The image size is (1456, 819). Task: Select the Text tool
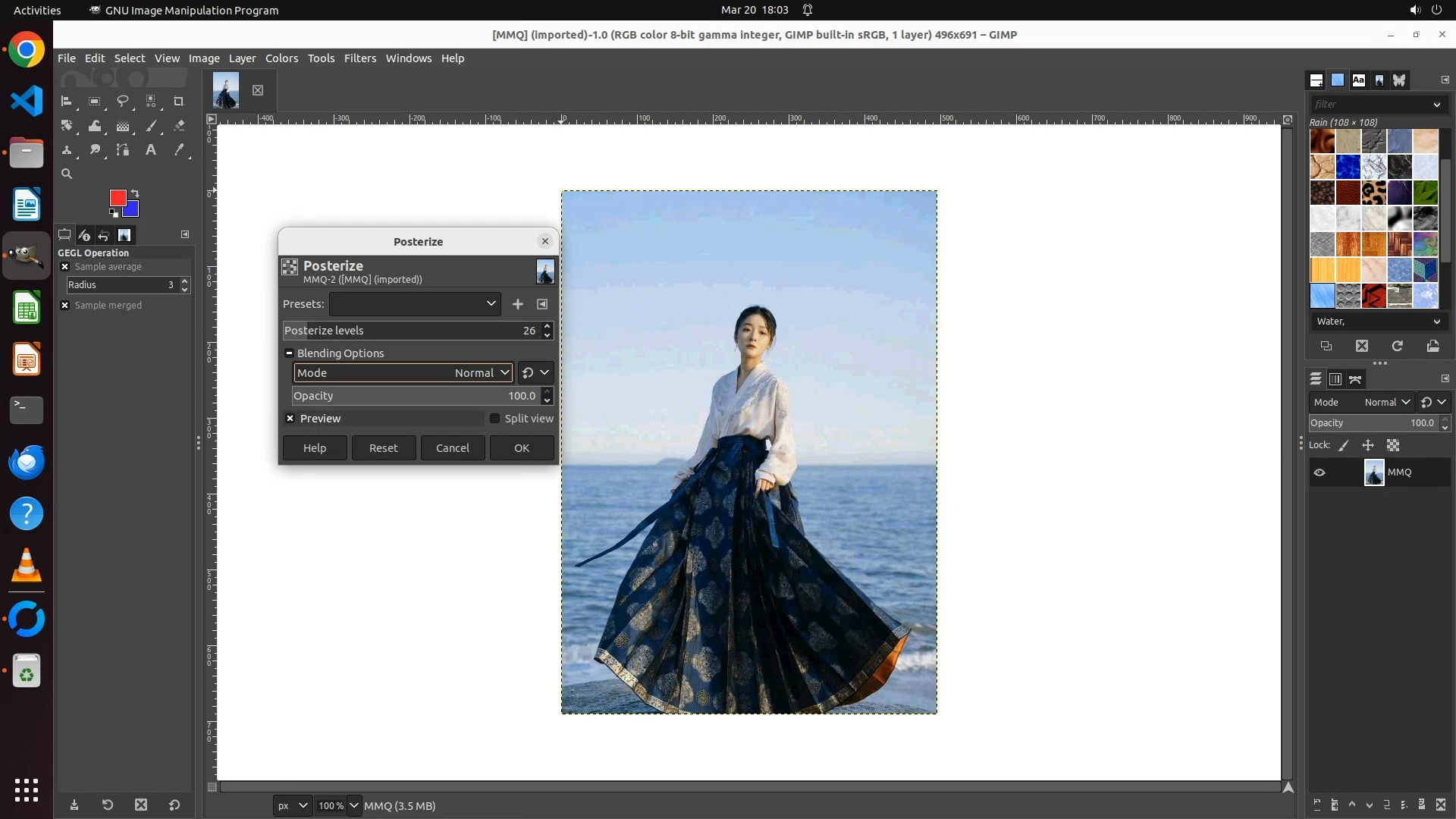click(151, 150)
